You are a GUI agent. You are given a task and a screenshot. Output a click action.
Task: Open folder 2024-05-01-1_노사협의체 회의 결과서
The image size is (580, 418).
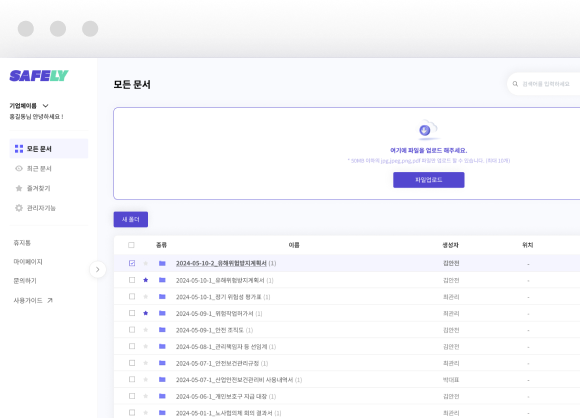[224, 413]
